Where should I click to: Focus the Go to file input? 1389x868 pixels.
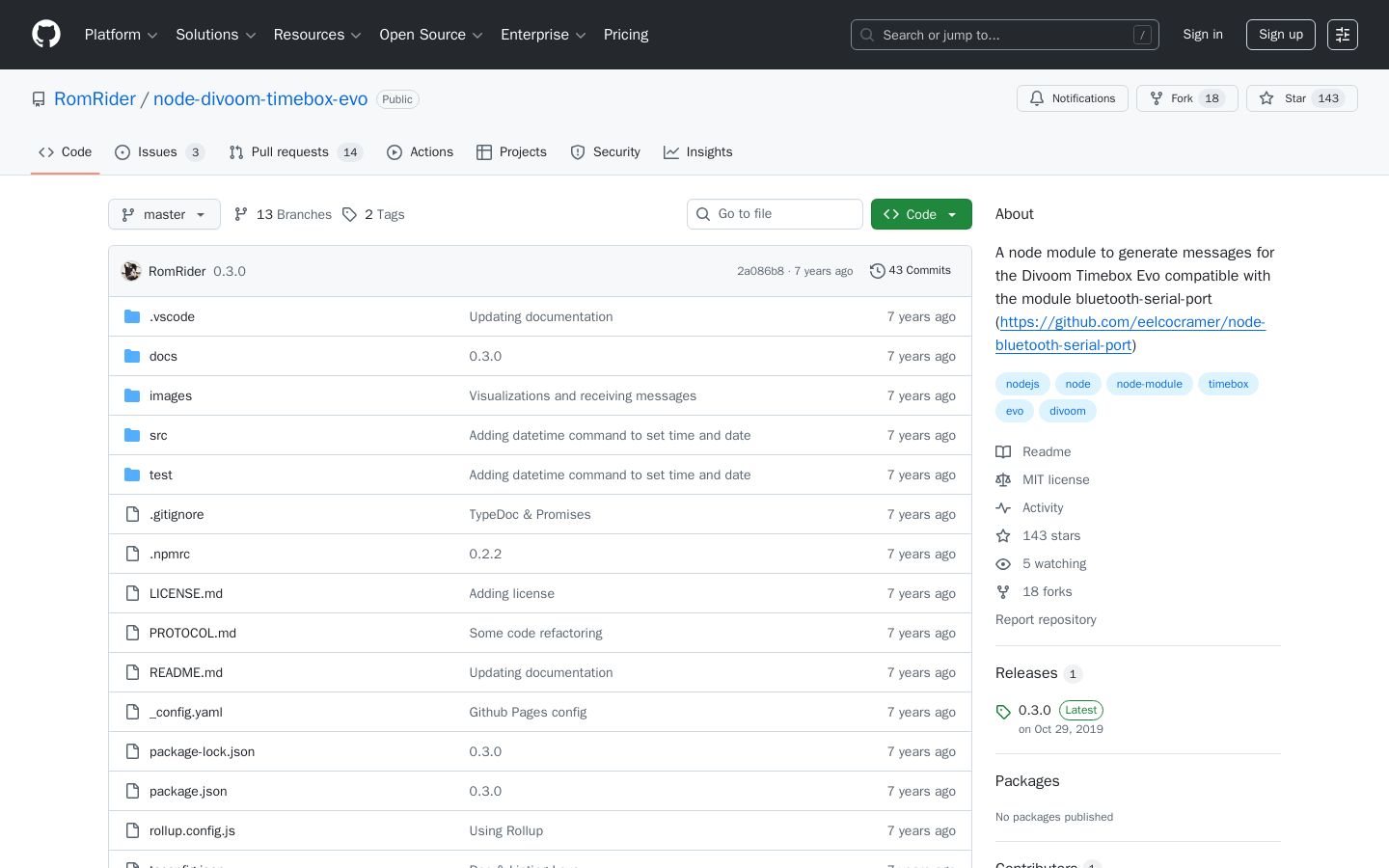point(775,214)
